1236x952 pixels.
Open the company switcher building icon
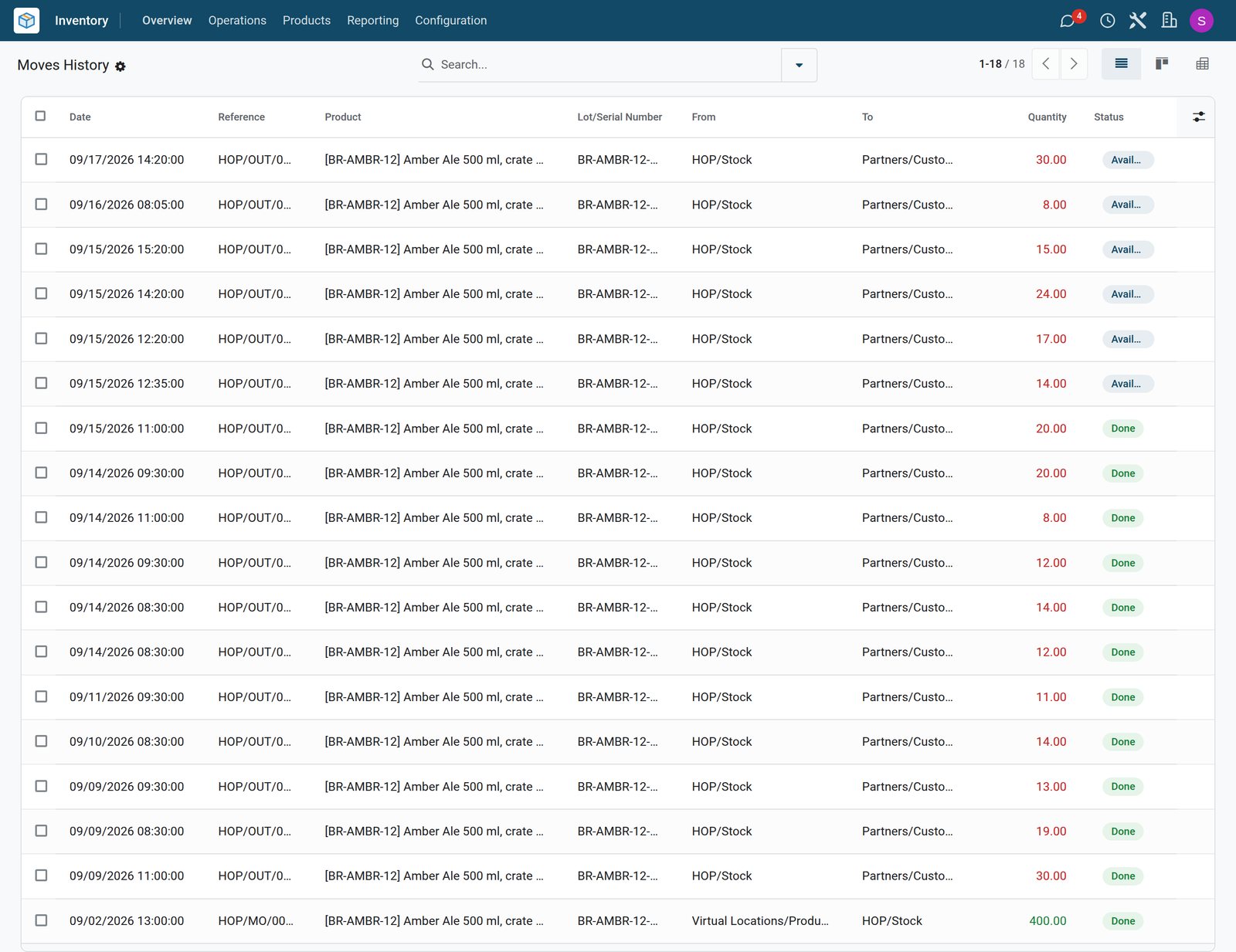(1169, 20)
